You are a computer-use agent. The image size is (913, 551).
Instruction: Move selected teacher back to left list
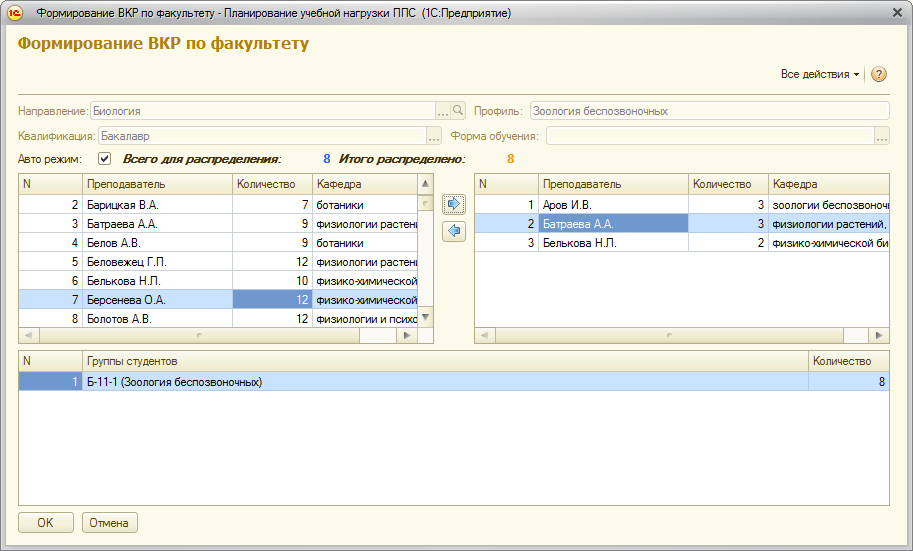[454, 231]
